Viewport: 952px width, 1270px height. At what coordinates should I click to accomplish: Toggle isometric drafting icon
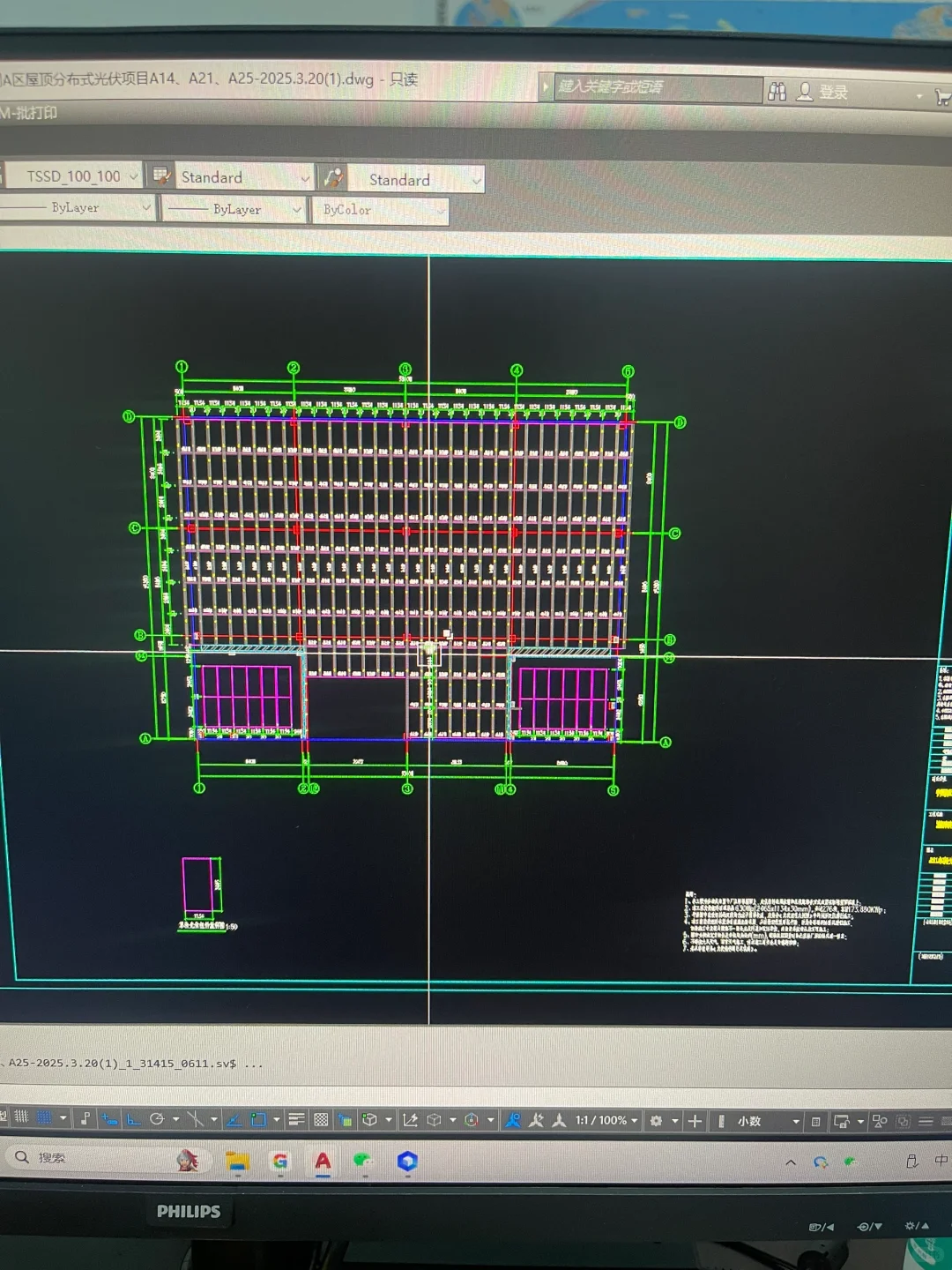click(x=195, y=1119)
